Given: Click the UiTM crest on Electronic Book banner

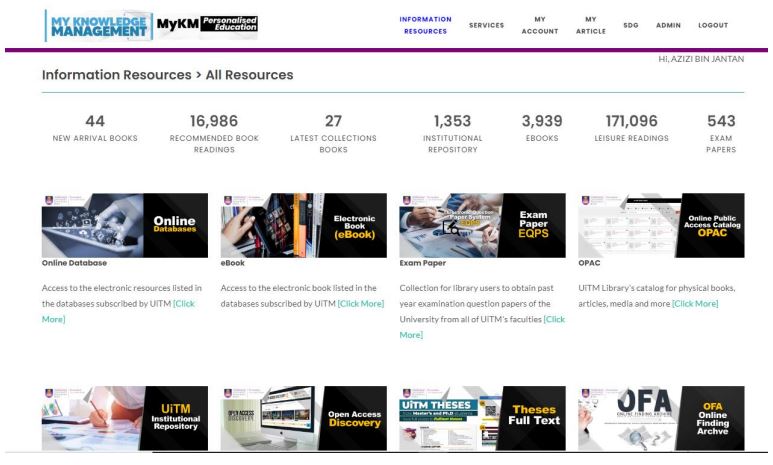Looking at the screenshot, I should (x=228, y=200).
